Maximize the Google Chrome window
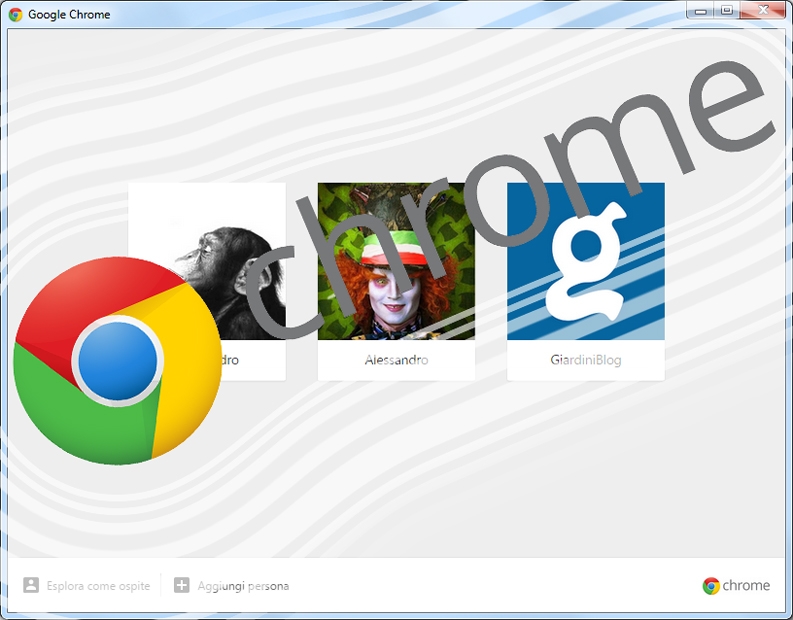This screenshot has height=620, width=793. coord(727,11)
